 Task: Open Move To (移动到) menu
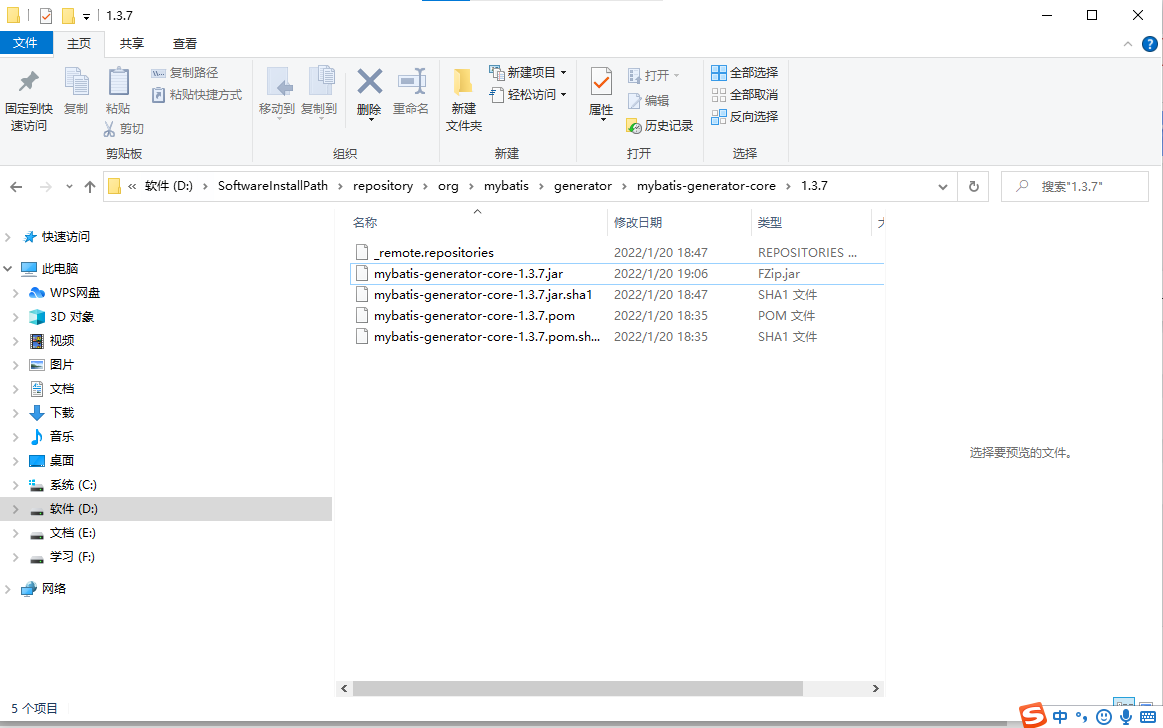(277, 93)
